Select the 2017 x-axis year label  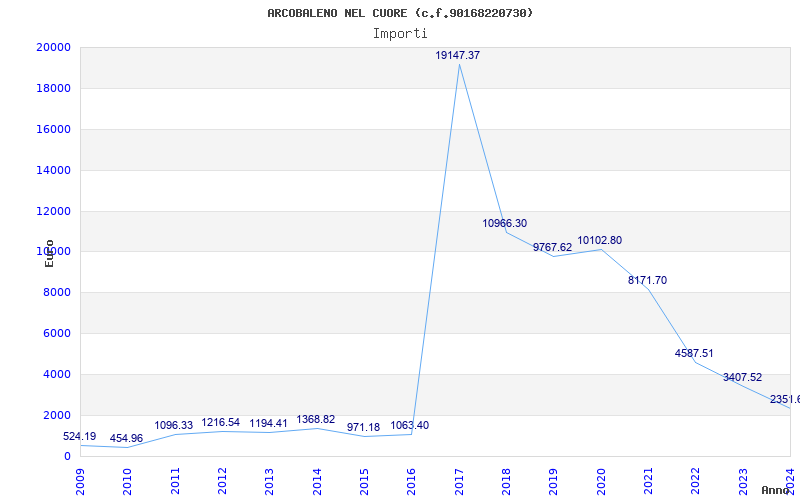pyautogui.click(x=459, y=482)
